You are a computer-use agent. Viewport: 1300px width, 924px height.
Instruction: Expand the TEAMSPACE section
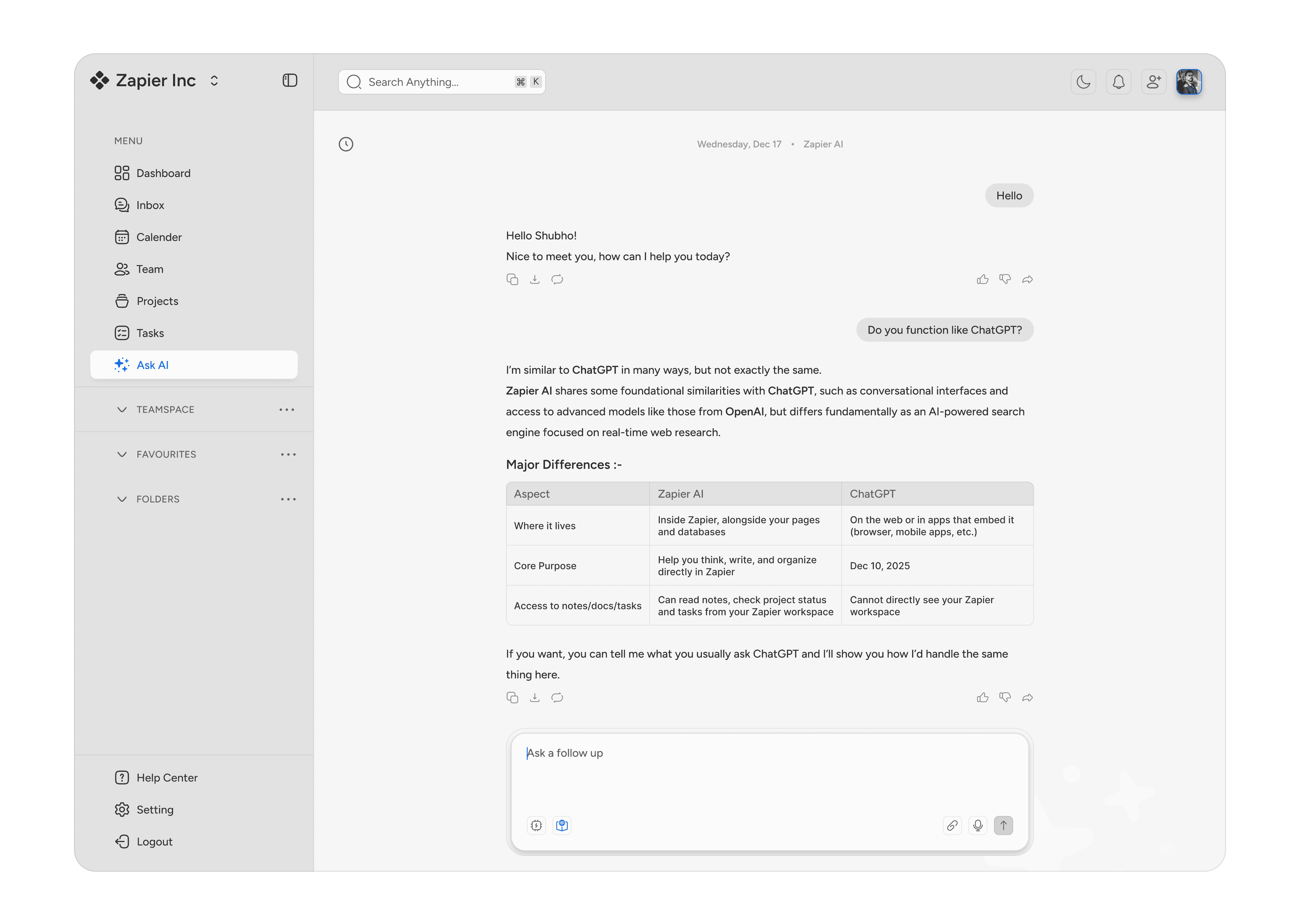(x=122, y=410)
